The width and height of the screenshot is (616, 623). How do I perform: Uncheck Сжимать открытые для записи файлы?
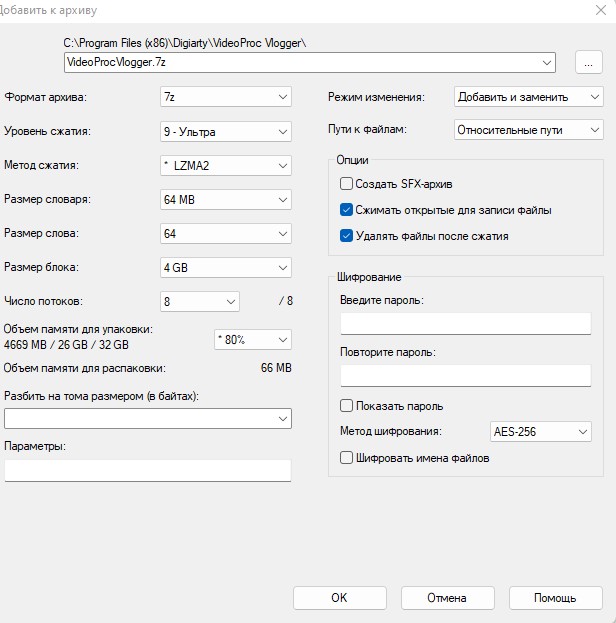[x=347, y=210]
